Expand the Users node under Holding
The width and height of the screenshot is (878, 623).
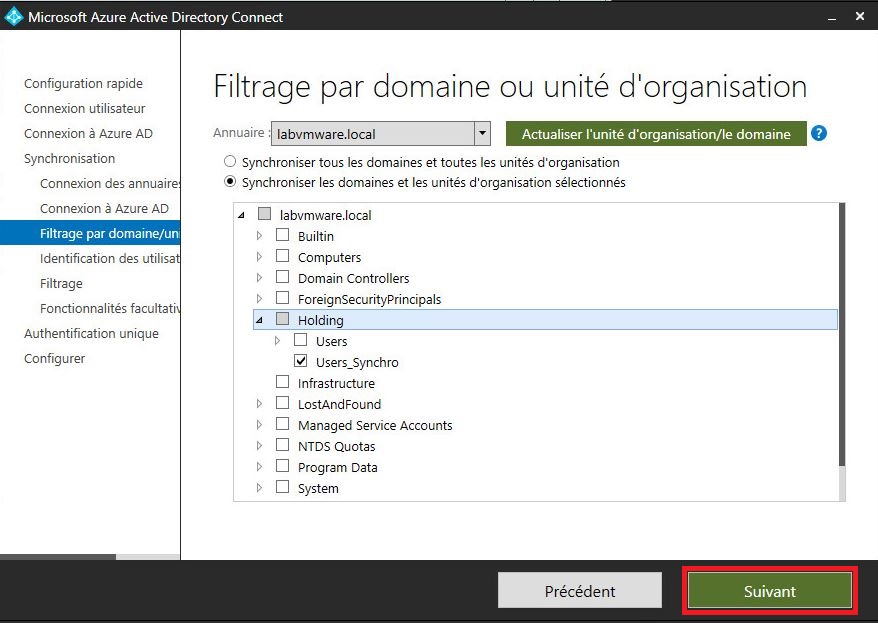point(277,341)
